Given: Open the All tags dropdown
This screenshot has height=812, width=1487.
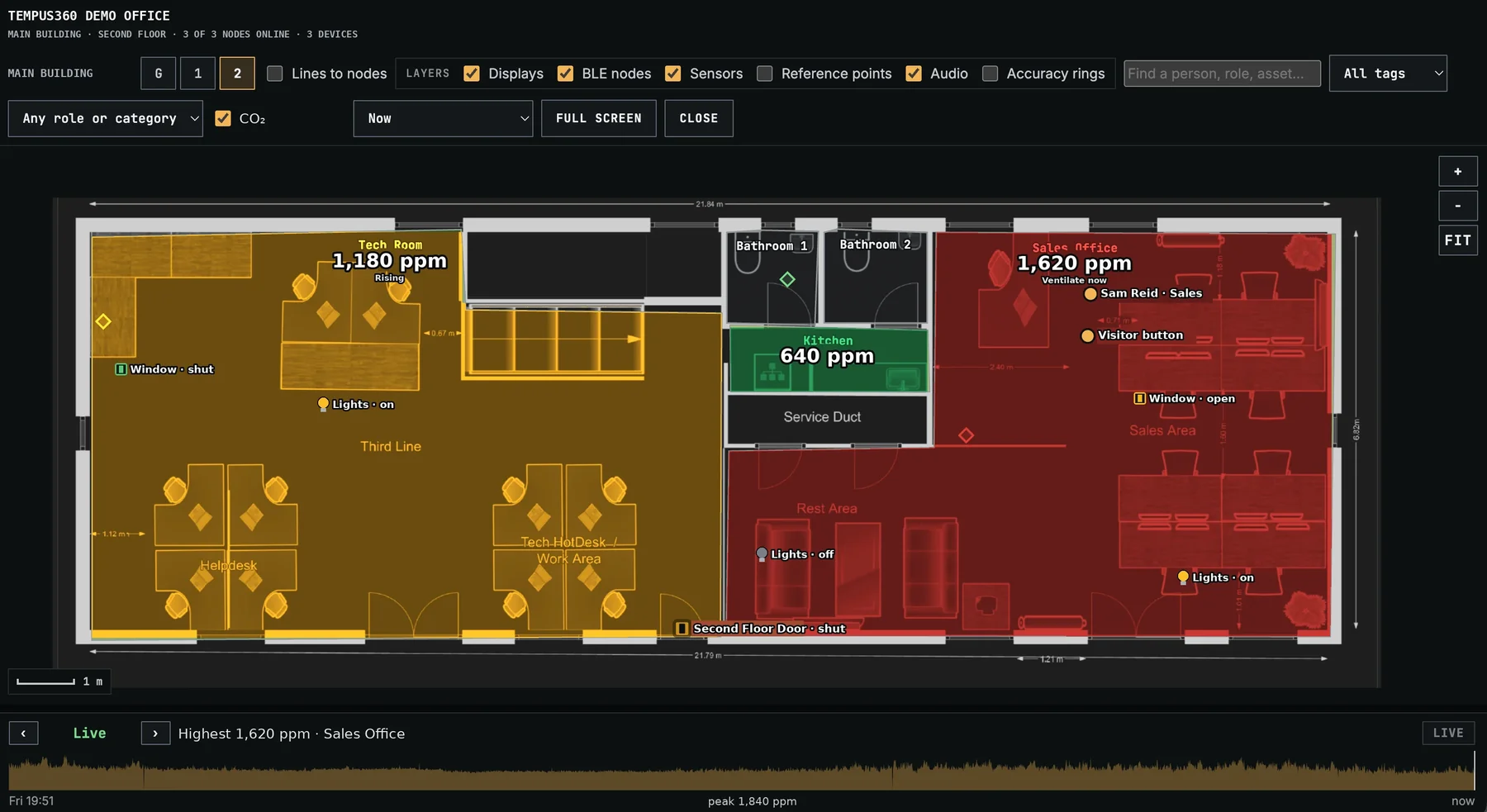Looking at the screenshot, I should coord(1388,74).
